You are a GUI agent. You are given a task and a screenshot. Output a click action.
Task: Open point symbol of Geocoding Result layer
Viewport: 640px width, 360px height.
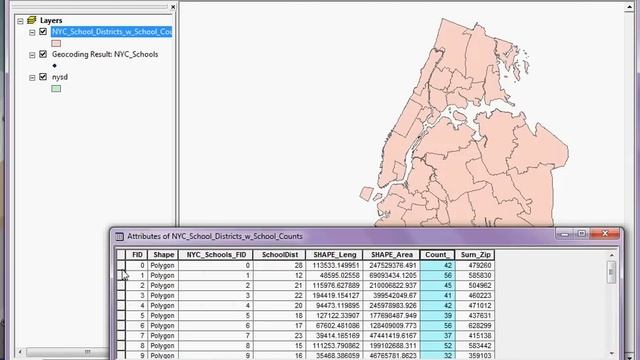[x=55, y=66]
